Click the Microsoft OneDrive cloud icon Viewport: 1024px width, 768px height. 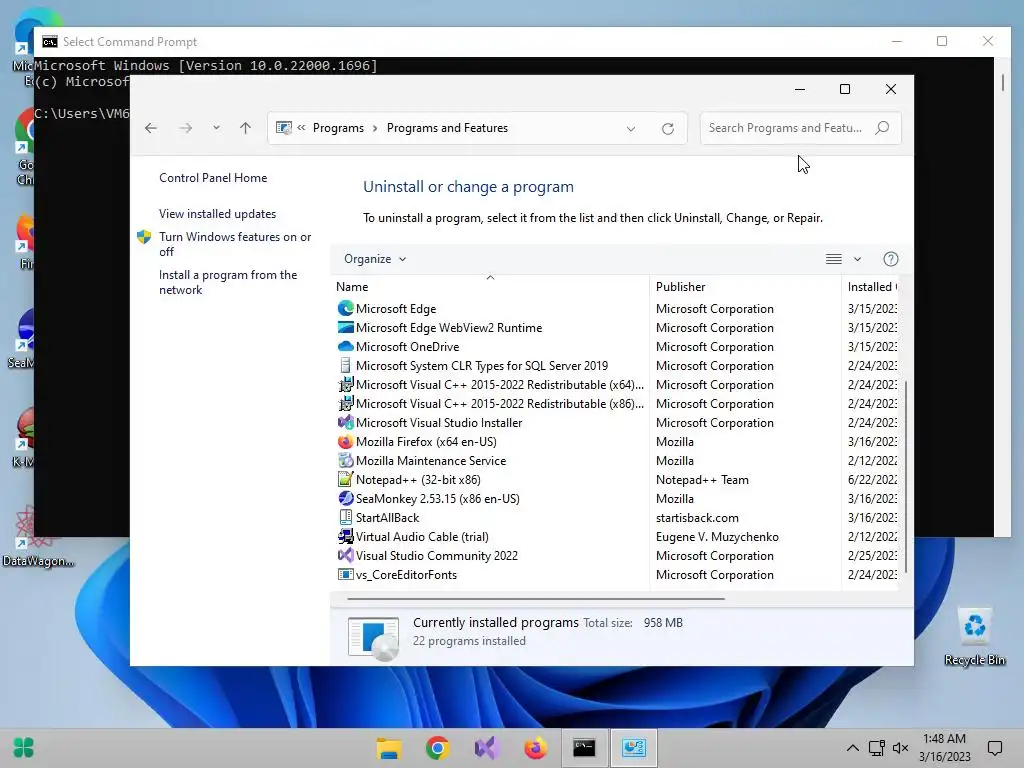click(345, 346)
